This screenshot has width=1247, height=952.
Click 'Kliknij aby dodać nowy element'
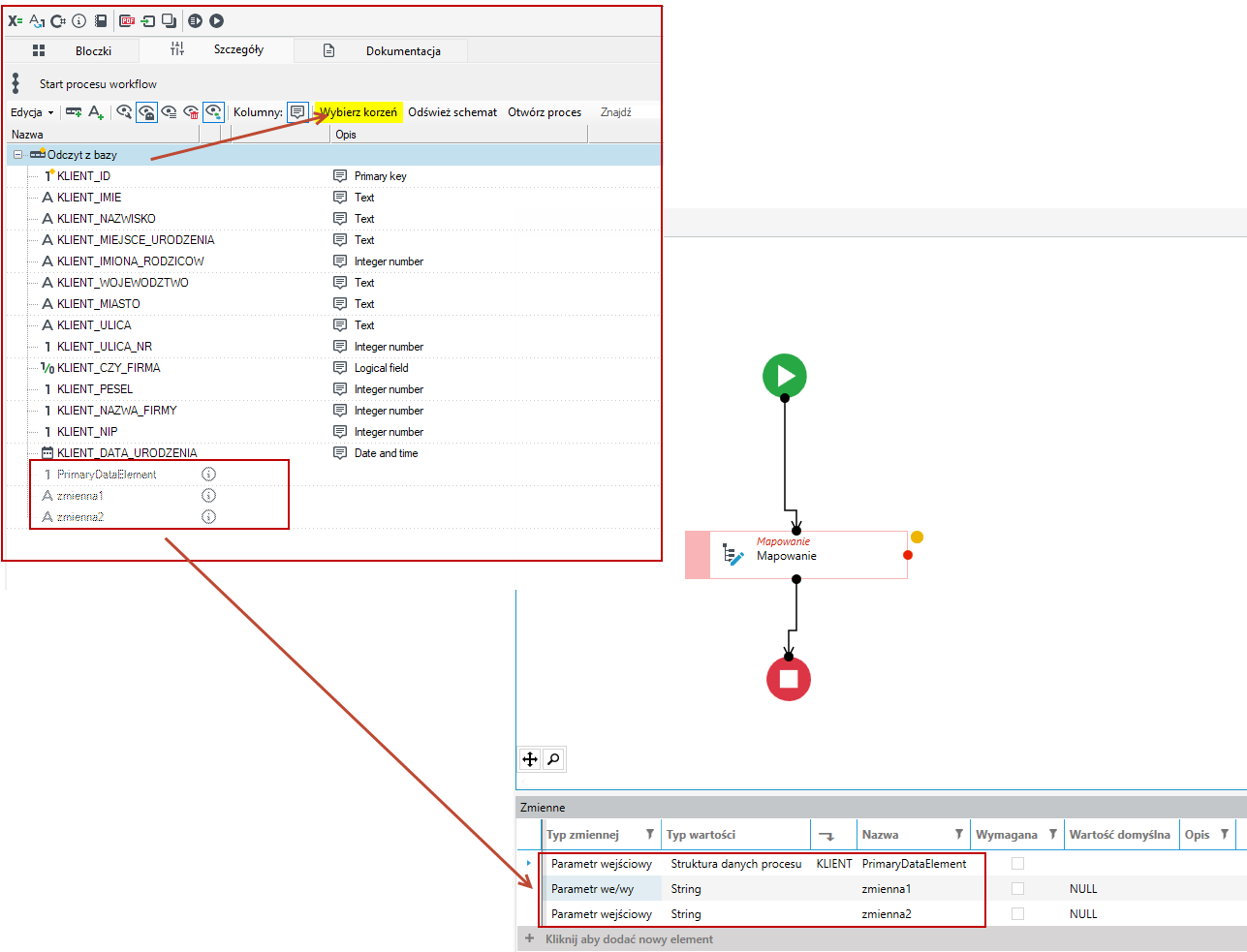629,939
